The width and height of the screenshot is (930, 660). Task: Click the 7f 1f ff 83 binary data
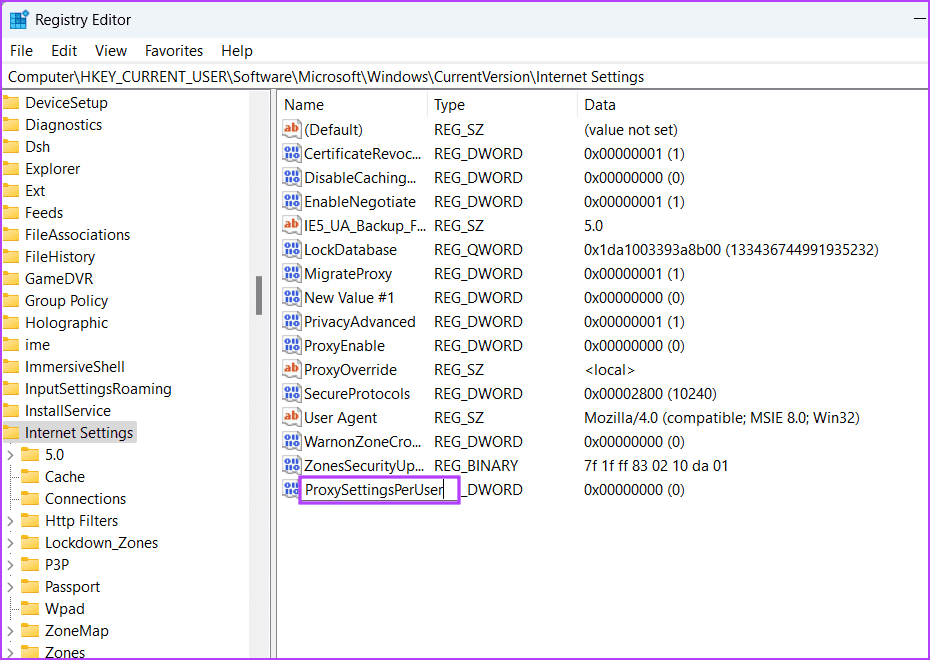pyautogui.click(x=656, y=465)
